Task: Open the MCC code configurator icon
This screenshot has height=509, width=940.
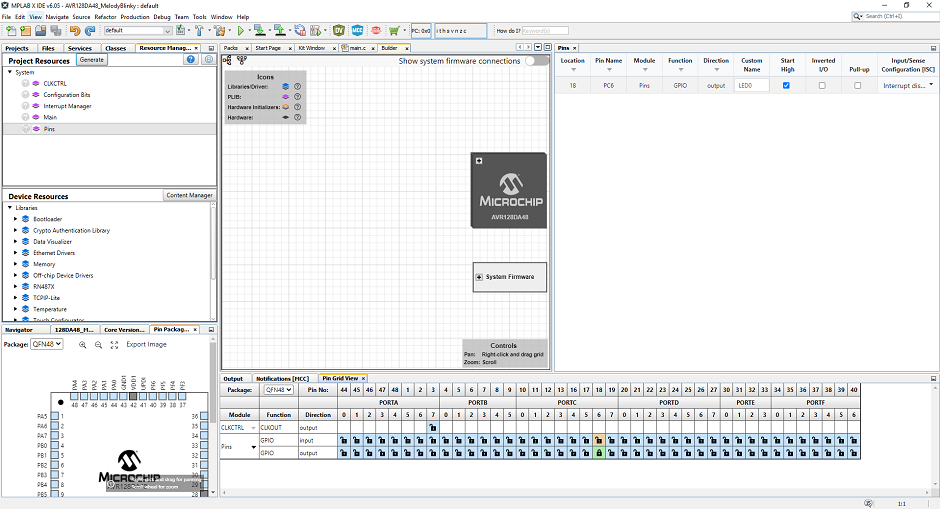Action: tap(356, 31)
